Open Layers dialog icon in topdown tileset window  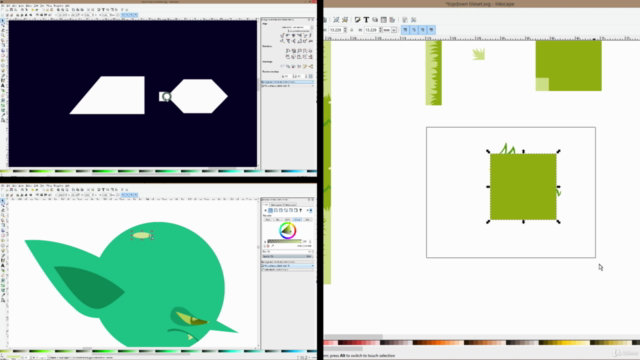pyautogui.click(x=375, y=20)
